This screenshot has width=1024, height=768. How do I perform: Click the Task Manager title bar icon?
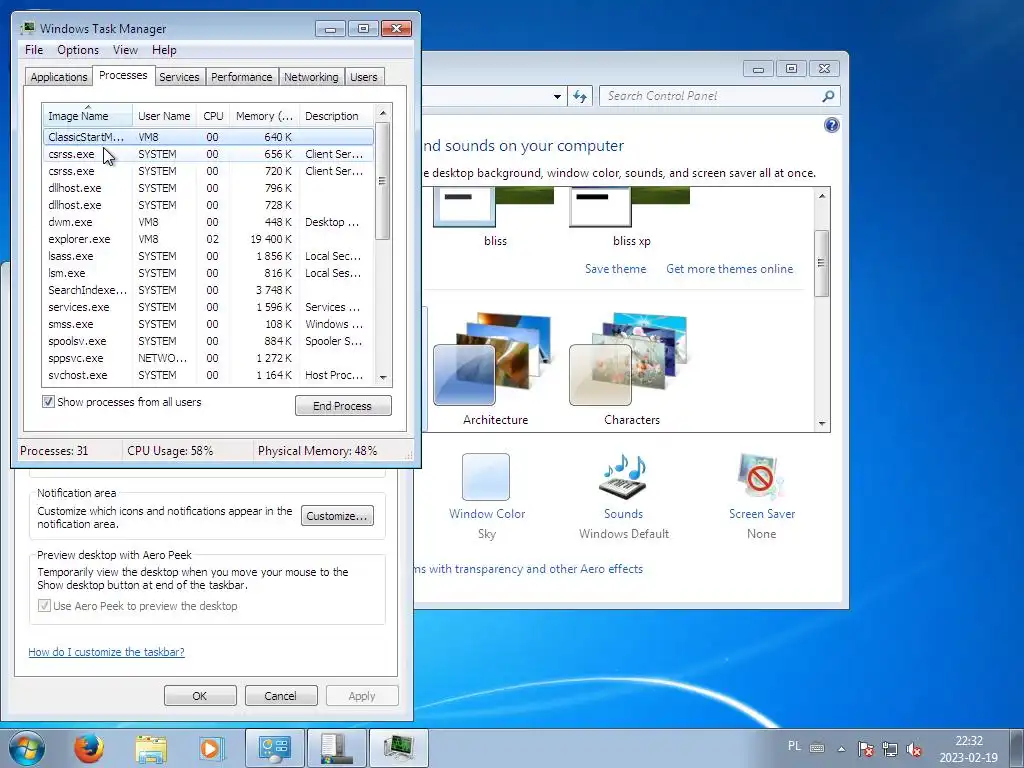(27, 28)
